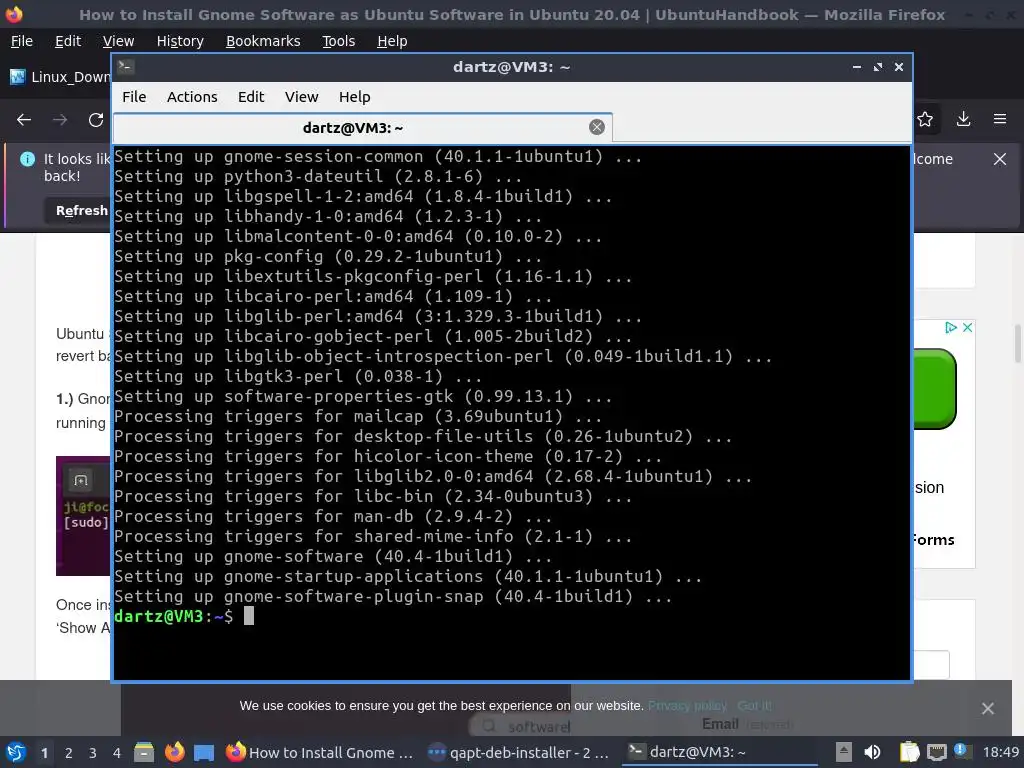Switch to workspace 2
This screenshot has height=768, width=1024.
(69, 753)
